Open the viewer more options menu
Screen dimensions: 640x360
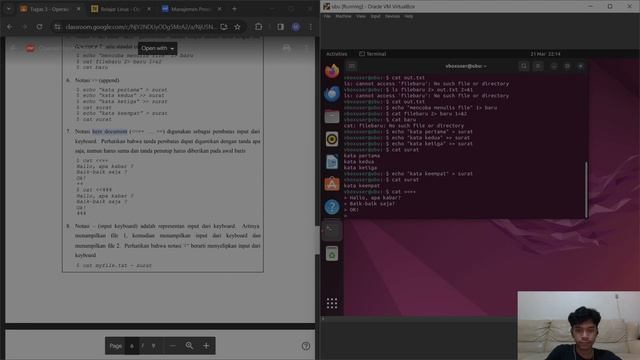pyautogui.click(x=306, y=48)
